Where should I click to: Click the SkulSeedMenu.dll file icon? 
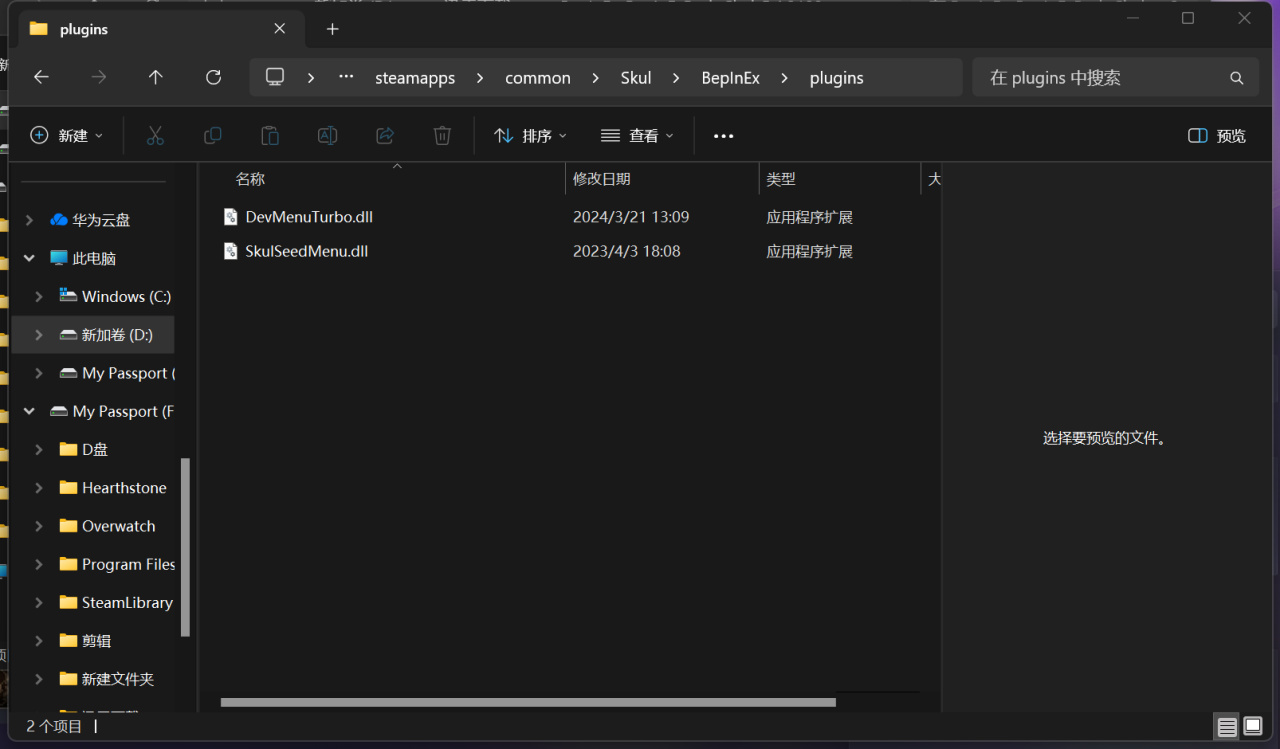[231, 251]
